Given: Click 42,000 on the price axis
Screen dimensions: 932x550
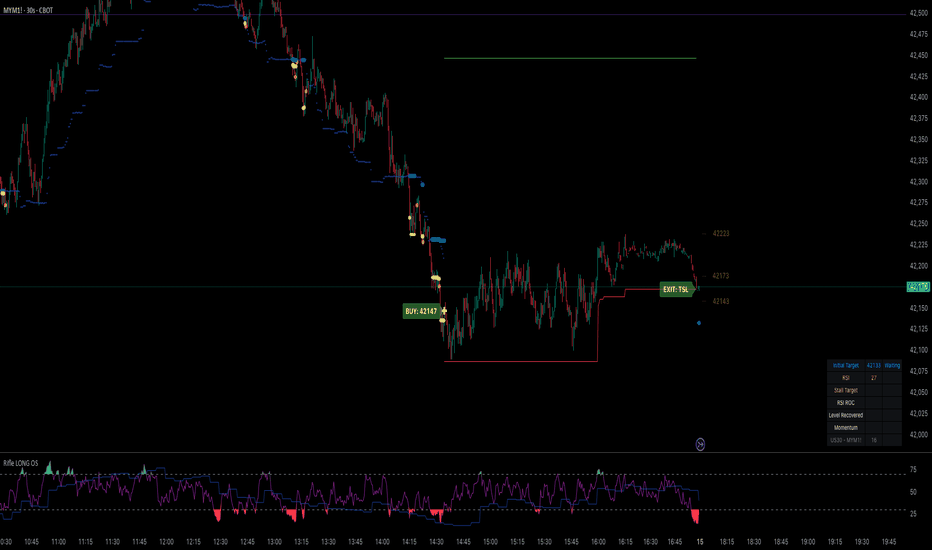Looking at the screenshot, I should point(918,435).
